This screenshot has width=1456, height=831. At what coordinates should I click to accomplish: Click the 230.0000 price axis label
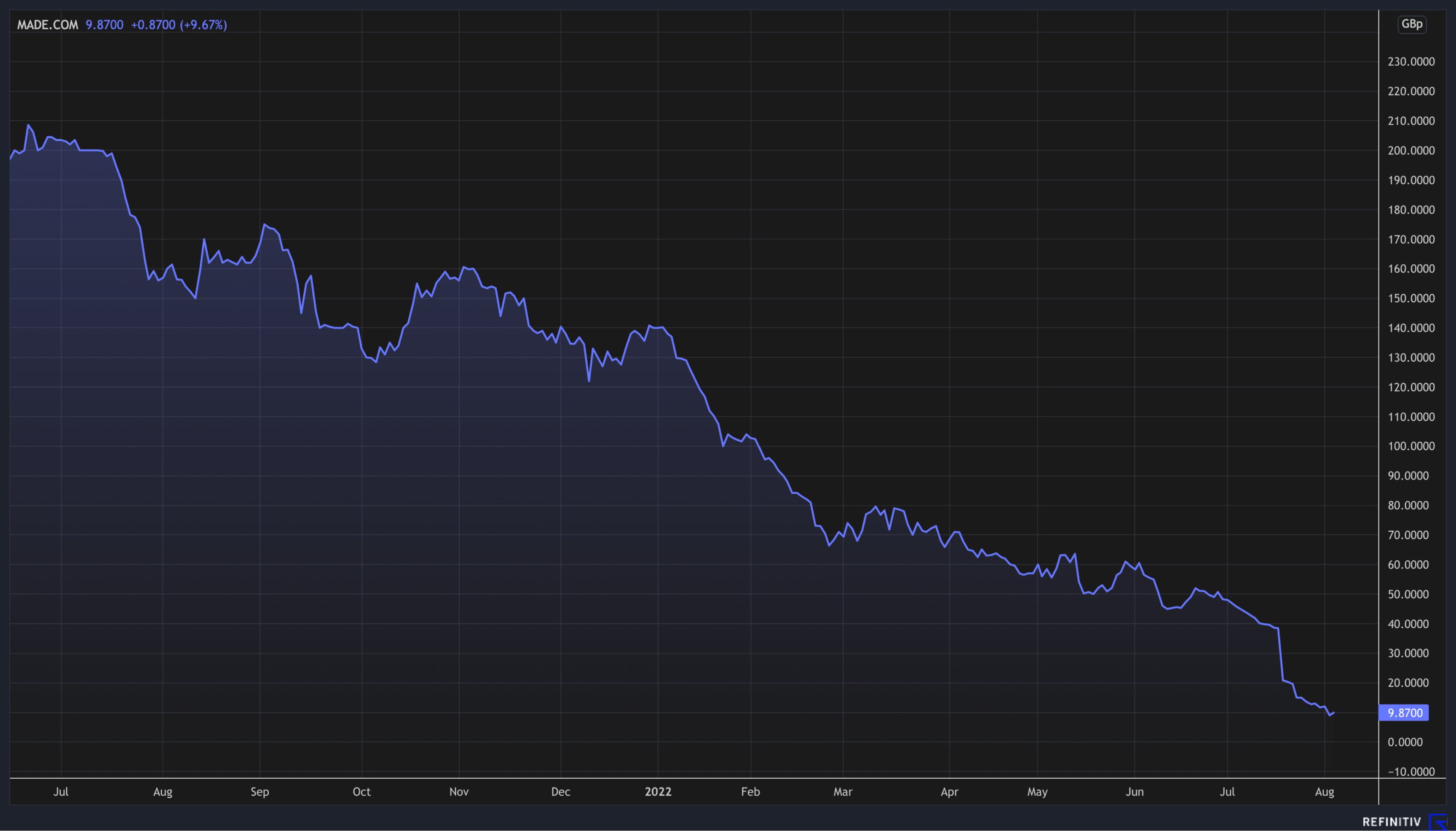[1411, 62]
